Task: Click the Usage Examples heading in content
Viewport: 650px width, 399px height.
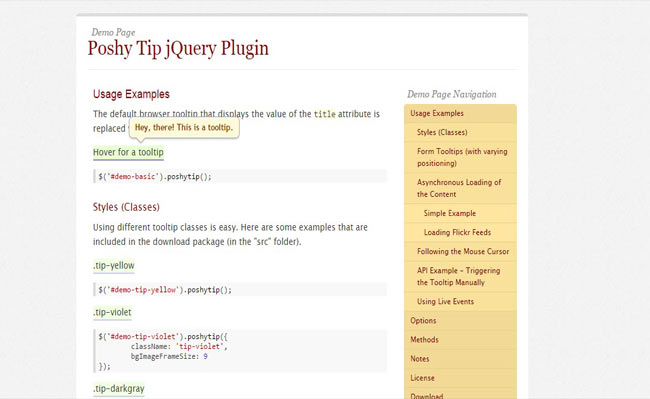Action: point(131,94)
